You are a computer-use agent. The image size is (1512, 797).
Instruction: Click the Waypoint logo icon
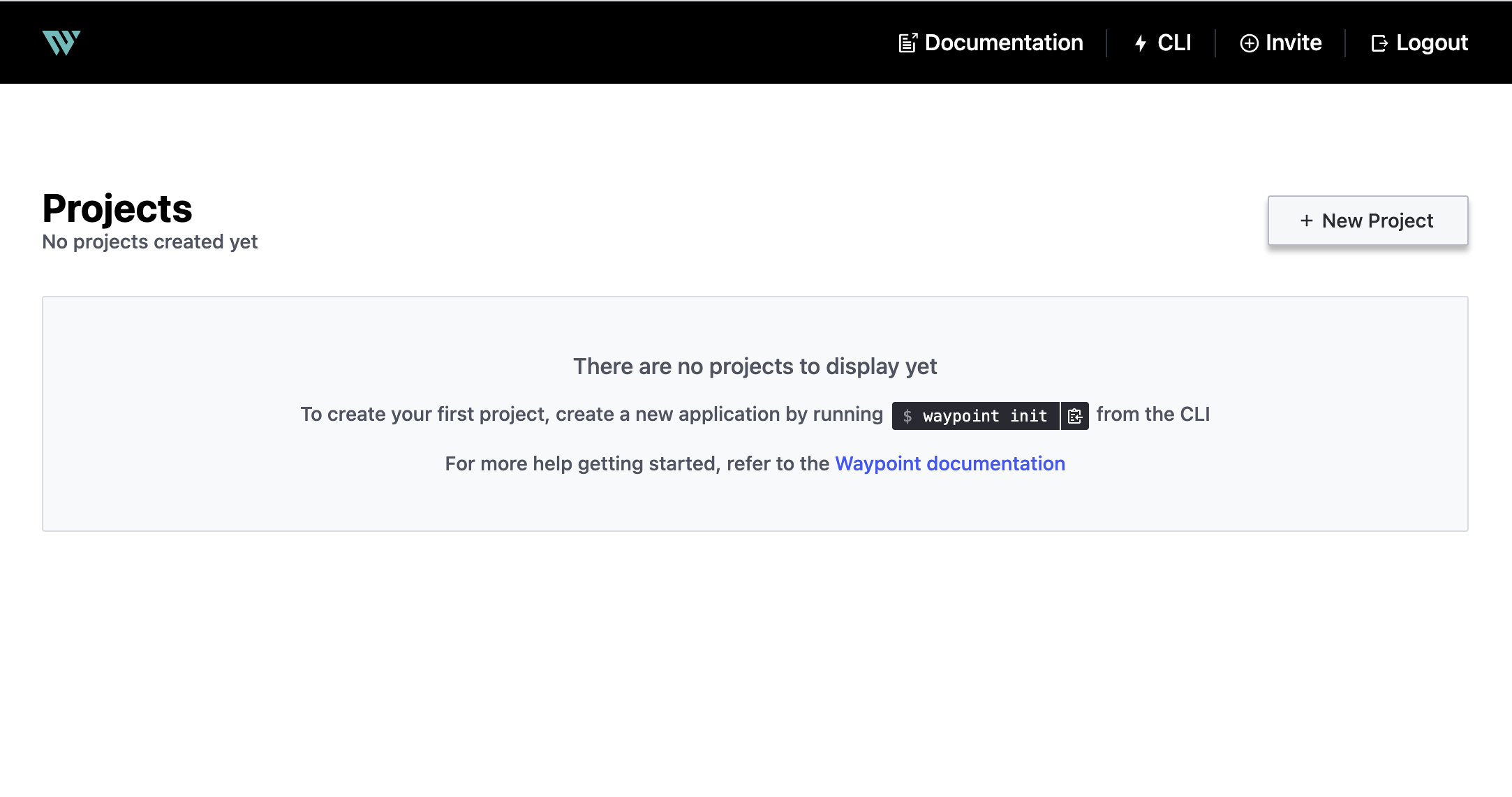(x=61, y=43)
